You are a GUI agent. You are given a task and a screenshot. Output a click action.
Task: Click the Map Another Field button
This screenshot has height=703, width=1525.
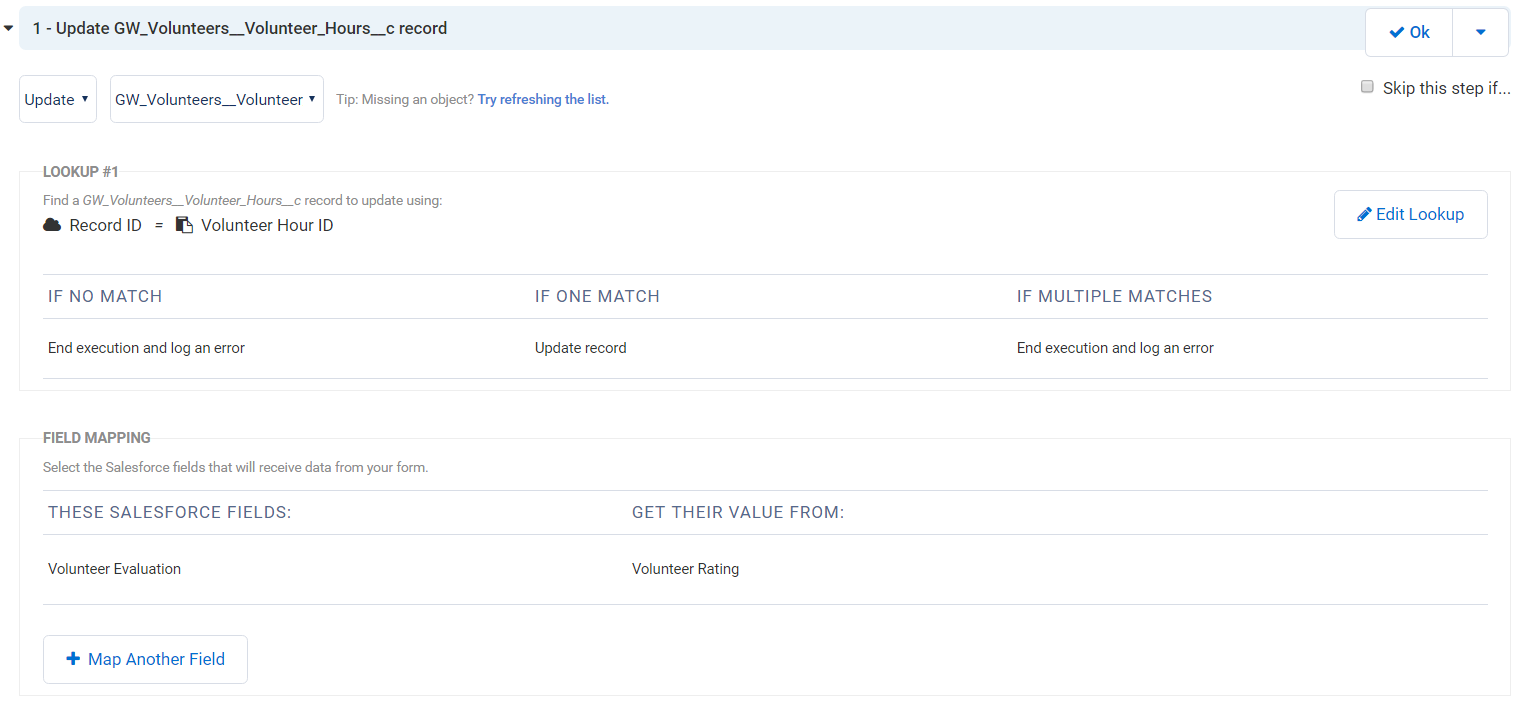pyautogui.click(x=145, y=659)
